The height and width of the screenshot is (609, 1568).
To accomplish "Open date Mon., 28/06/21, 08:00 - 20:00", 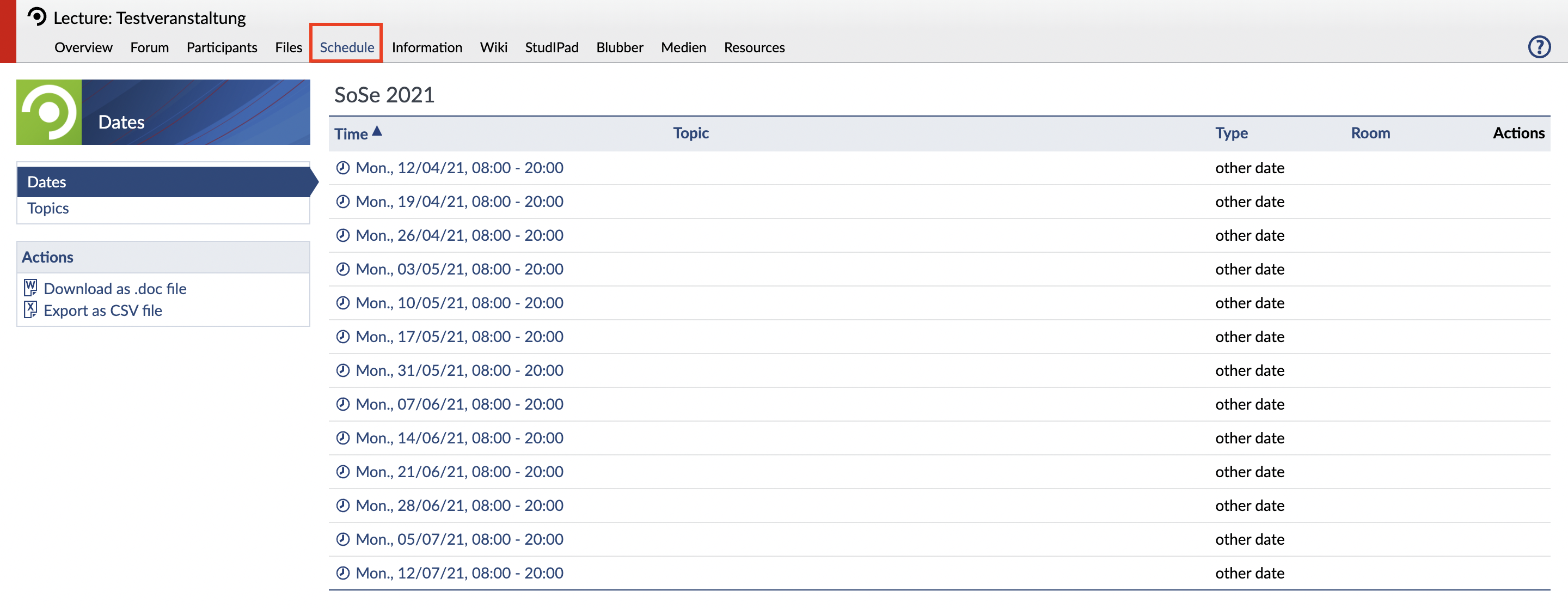I will [x=459, y=505].
